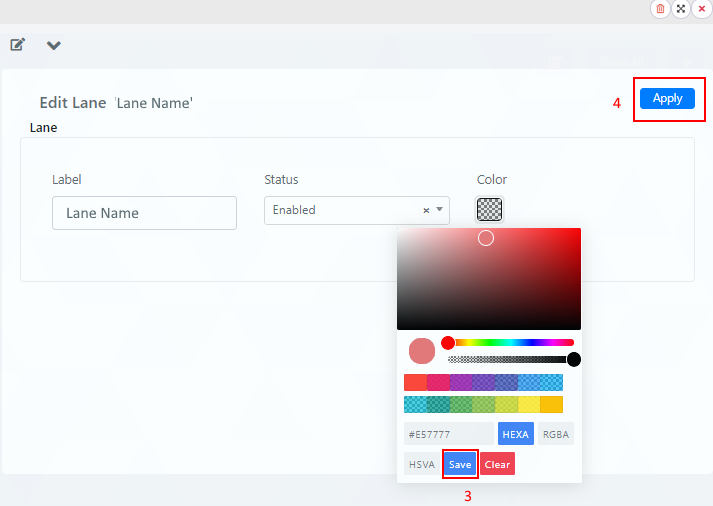Screen dimensions: 713x506
Task: Select the yellow preset swatch
Action: [x=529, y=404]
